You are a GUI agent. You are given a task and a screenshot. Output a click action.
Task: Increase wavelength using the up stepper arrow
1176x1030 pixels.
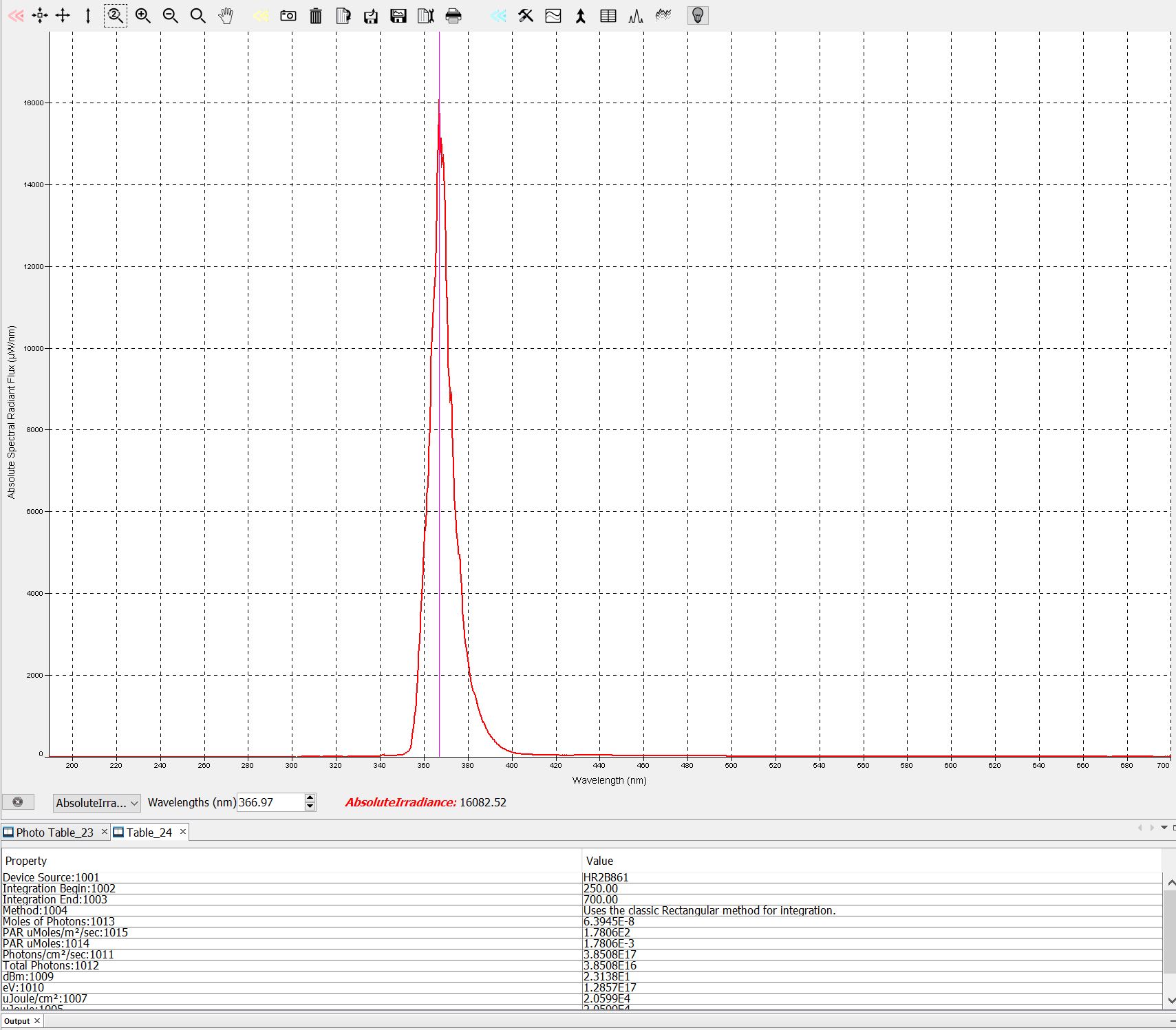pos(310,798)
